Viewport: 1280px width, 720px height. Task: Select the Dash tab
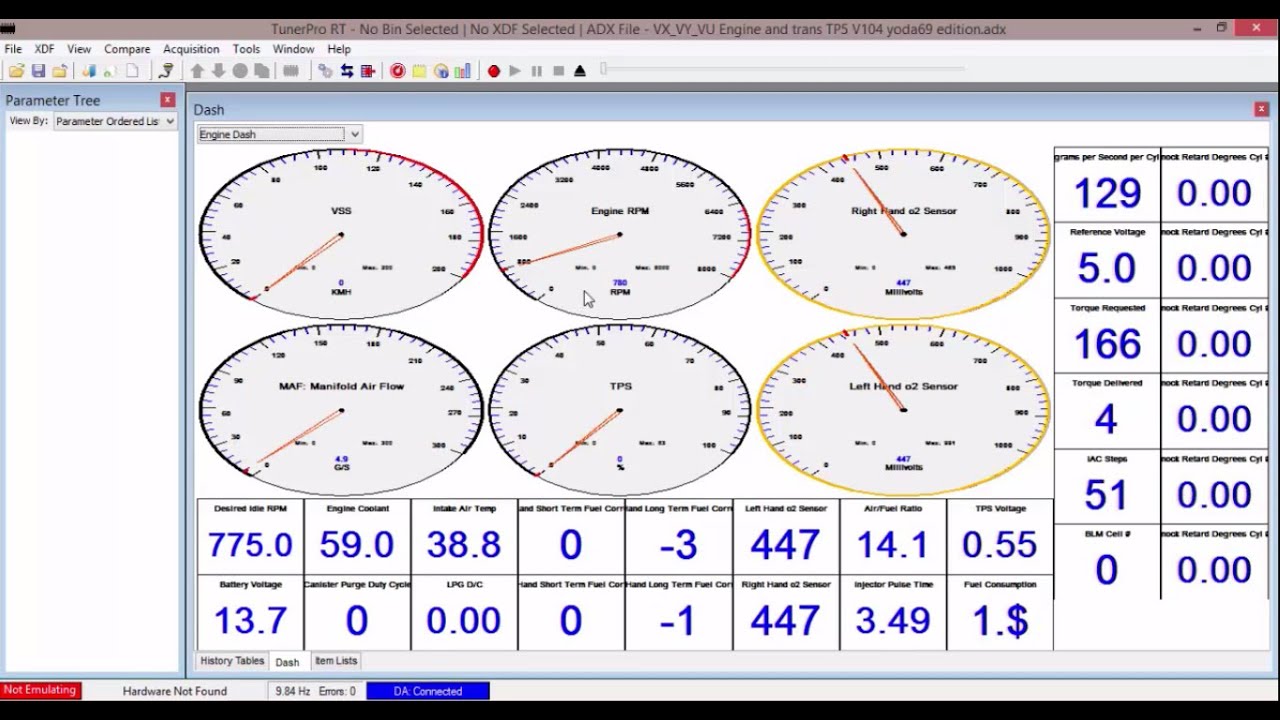pos(287,662)
